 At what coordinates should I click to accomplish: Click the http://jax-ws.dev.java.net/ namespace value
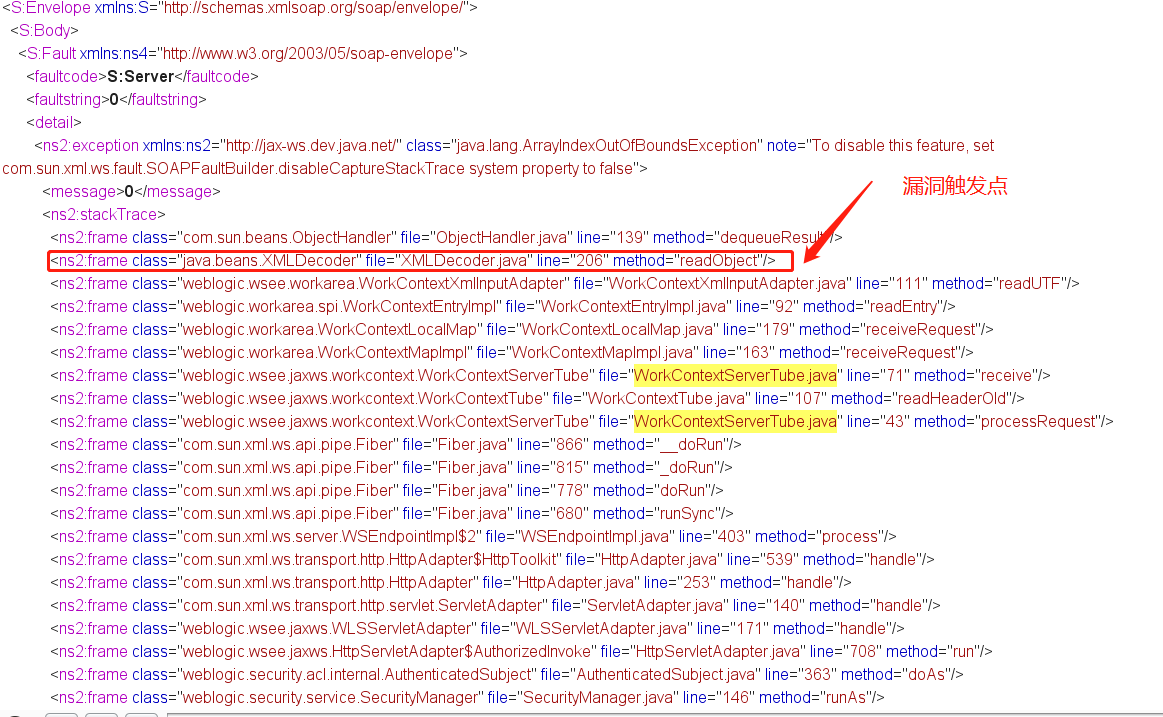[310, 145]
